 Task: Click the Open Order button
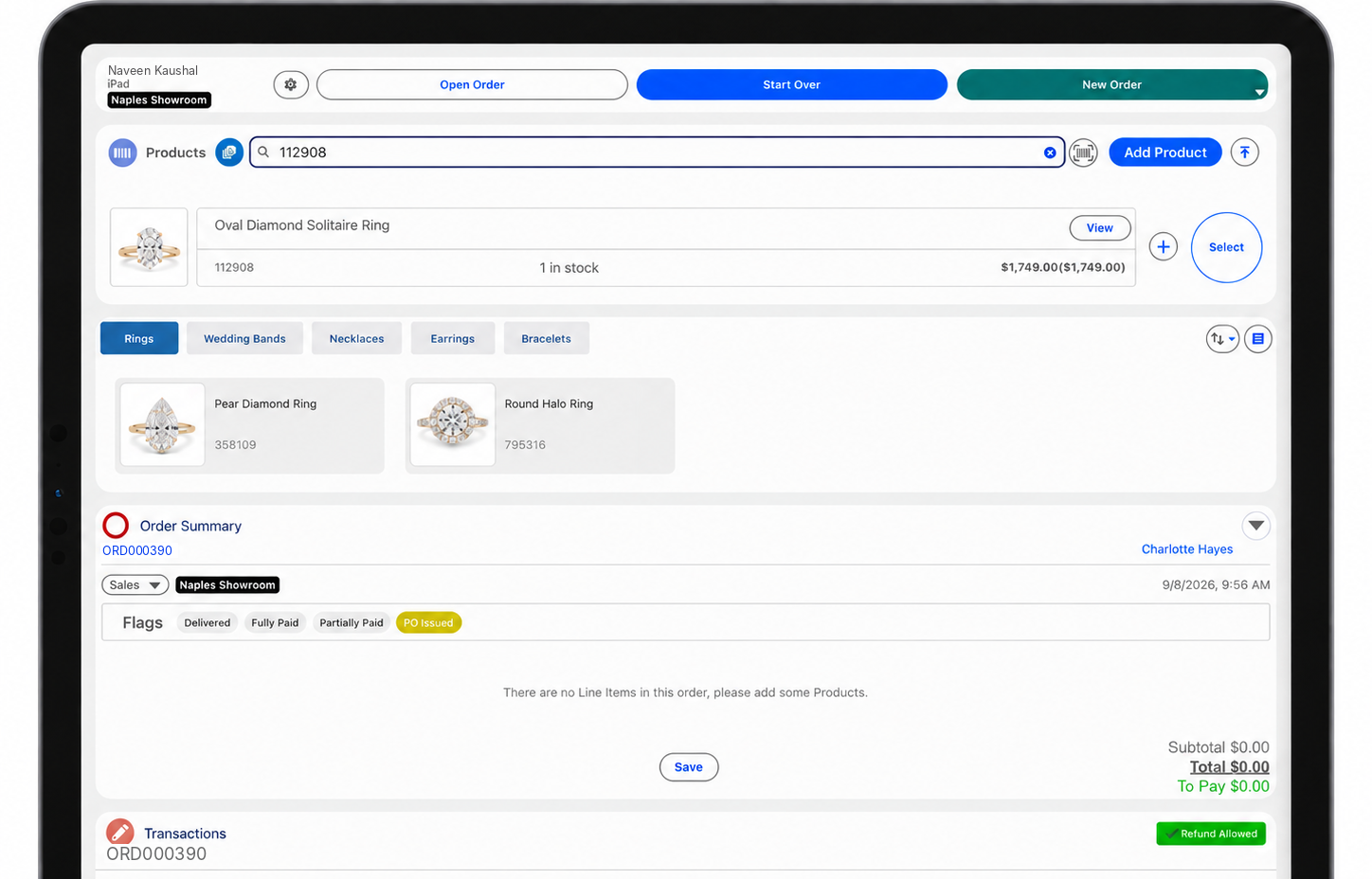(x=472, y=84)
